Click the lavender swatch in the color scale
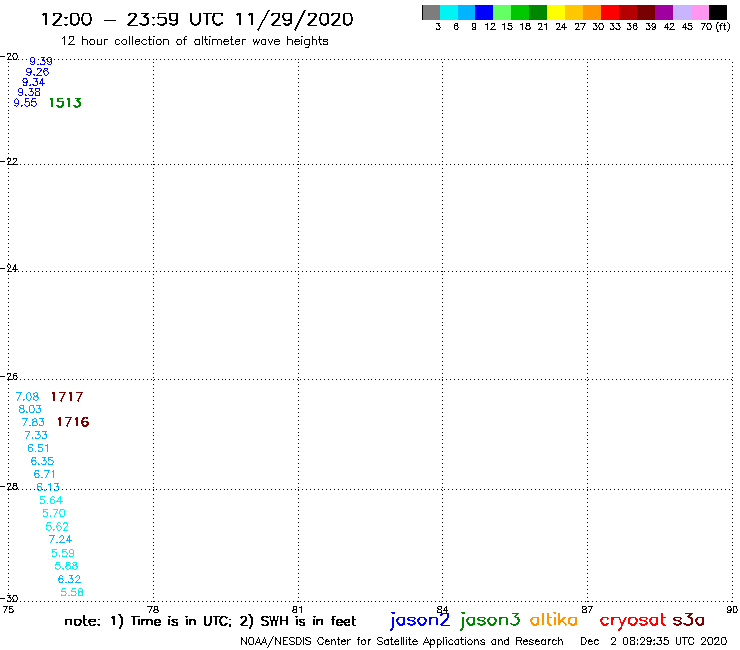Screen dimensions: 740x650 (682, 12)
